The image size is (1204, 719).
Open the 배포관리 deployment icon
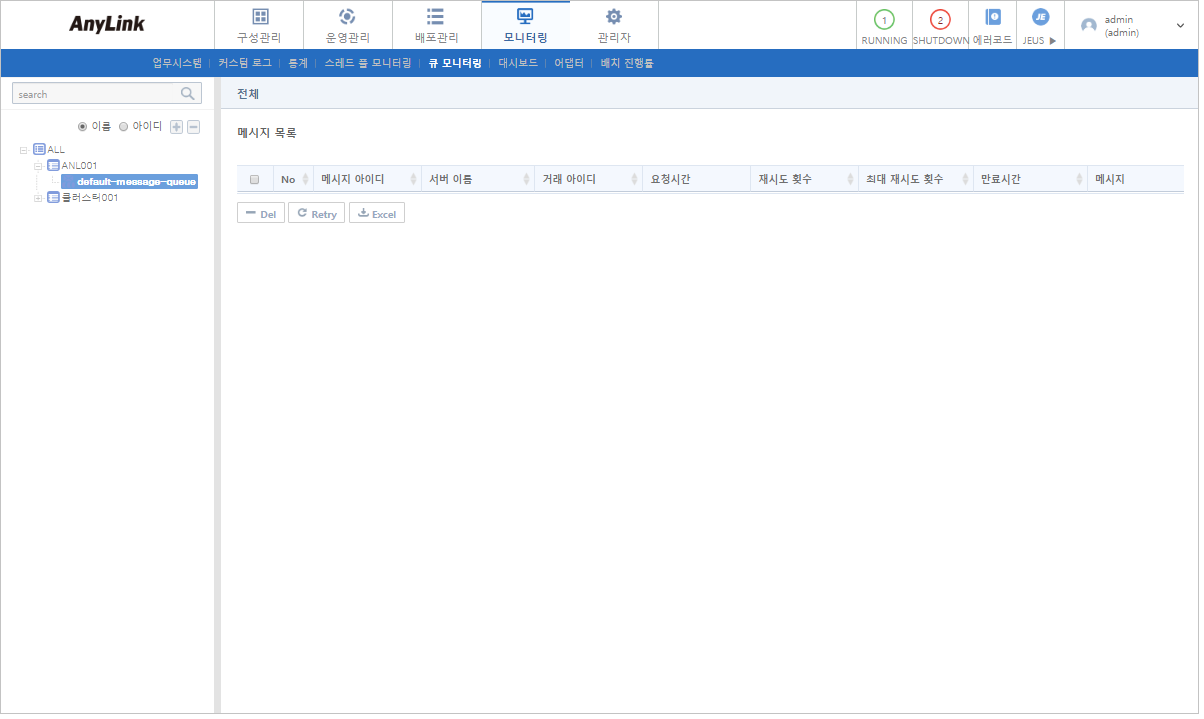(x=436, y=17)
